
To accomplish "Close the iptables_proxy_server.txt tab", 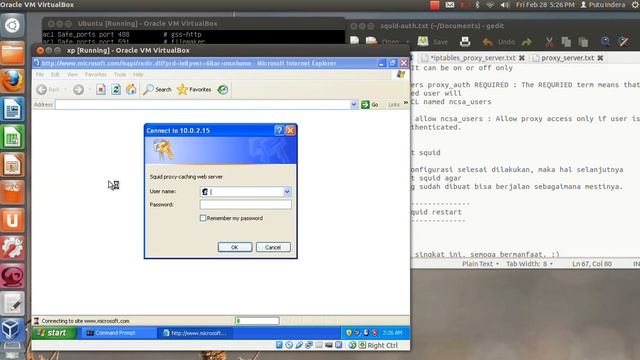I will tap(522, 58).
